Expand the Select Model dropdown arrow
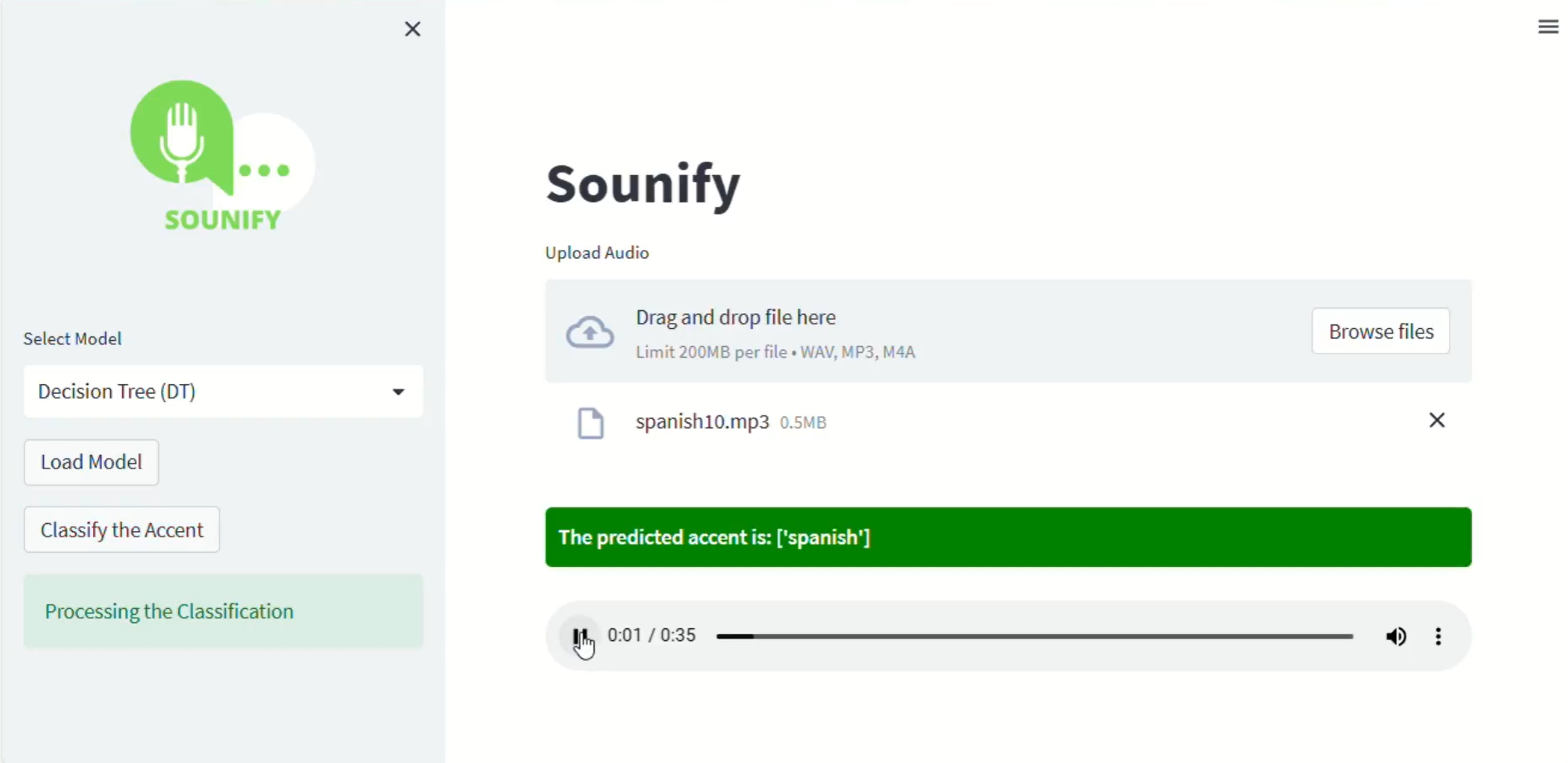 pyautogui.click(x=398, y=392)
